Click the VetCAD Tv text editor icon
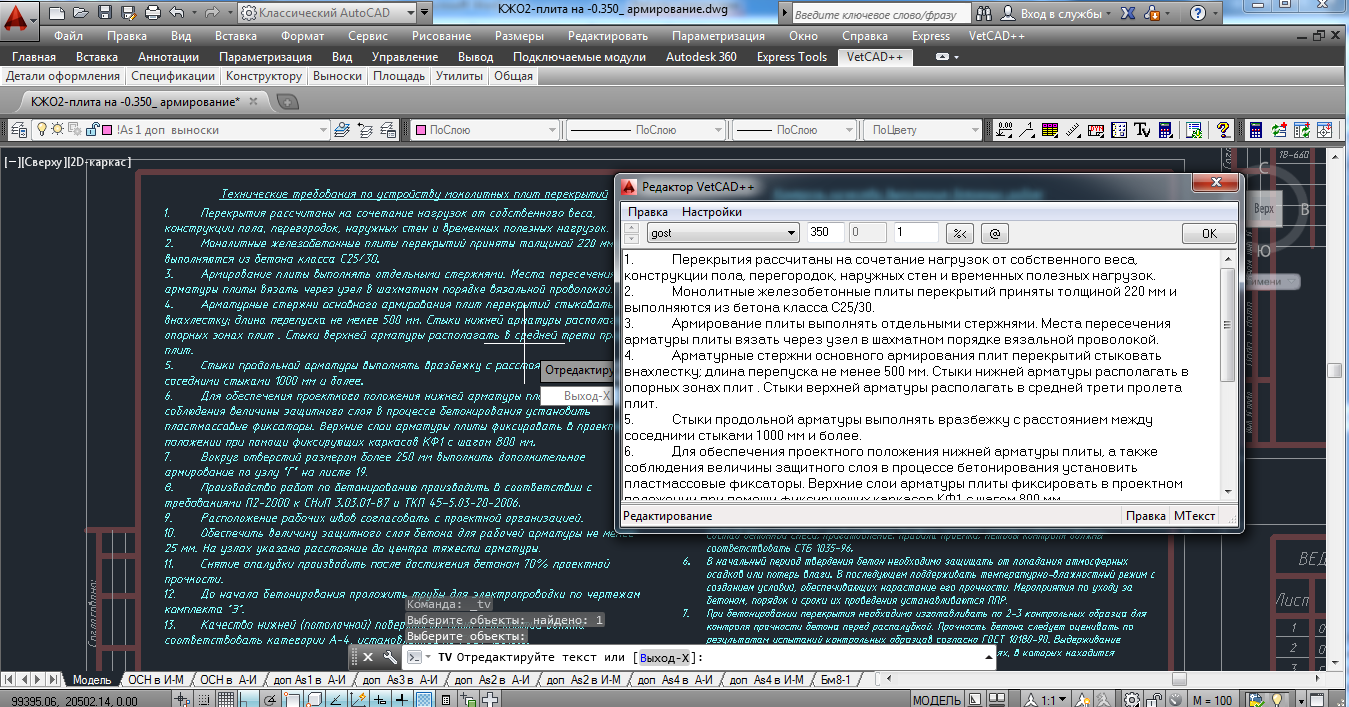 pos(1143,129)
